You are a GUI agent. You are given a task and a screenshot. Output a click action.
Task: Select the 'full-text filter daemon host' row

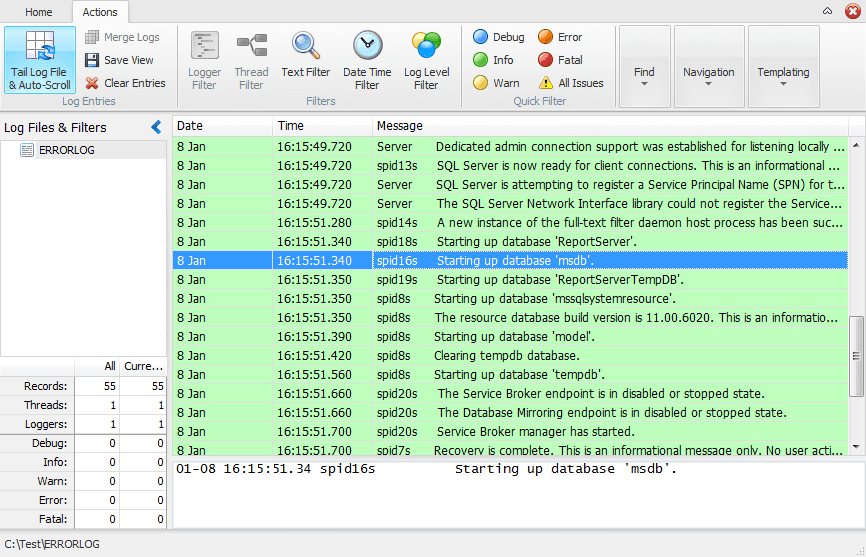[510, 223]
